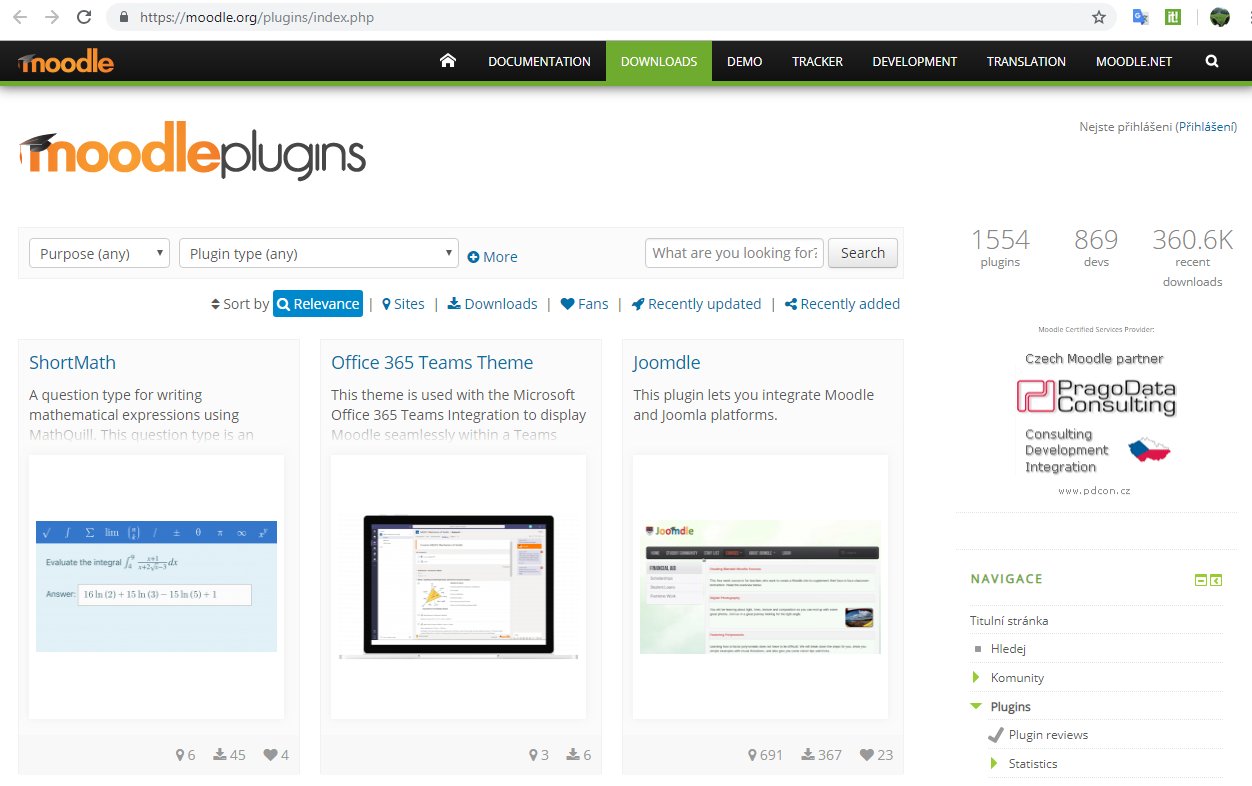Open the ShortMath screenshot thumbnail
The image size is (1252, 786).
tap(156, 587)
